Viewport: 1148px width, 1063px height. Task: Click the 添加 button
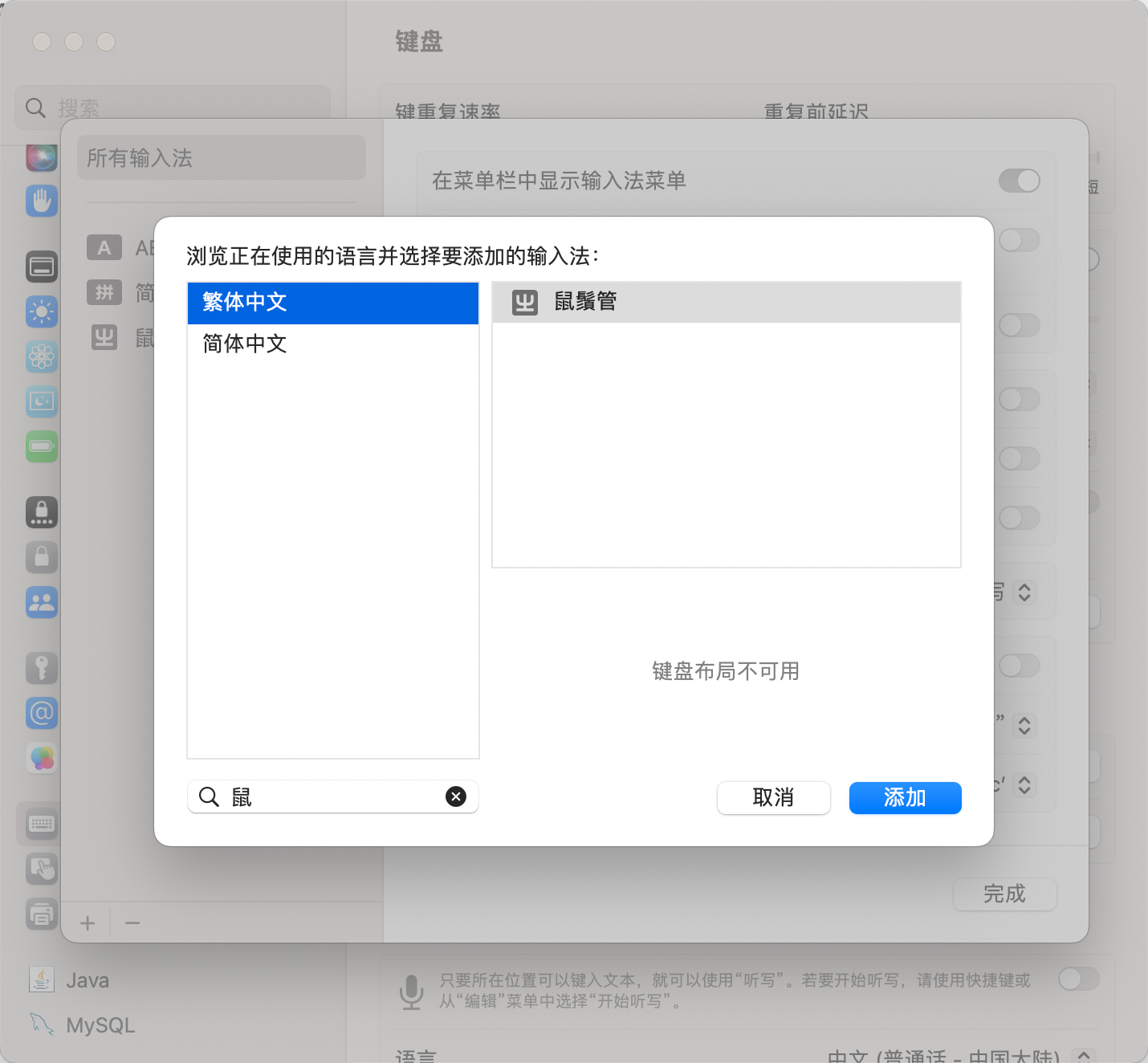(906, 798)
